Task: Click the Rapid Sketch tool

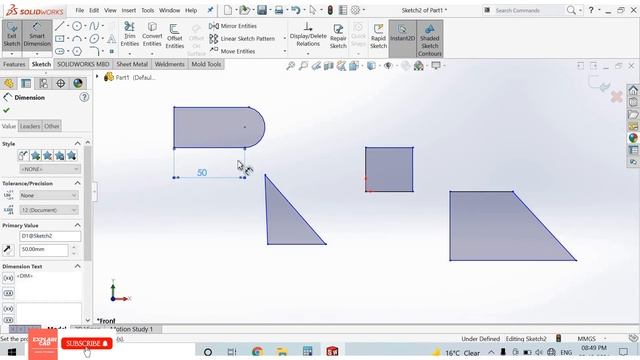Action: coord(378,36)
